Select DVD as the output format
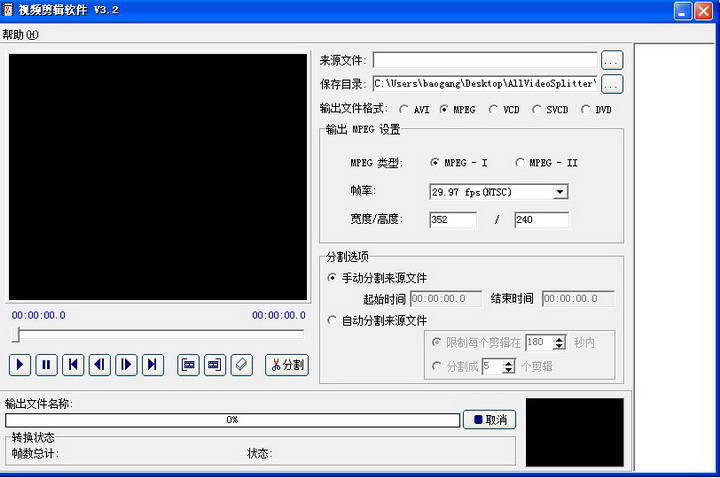 tap(586, 110)
